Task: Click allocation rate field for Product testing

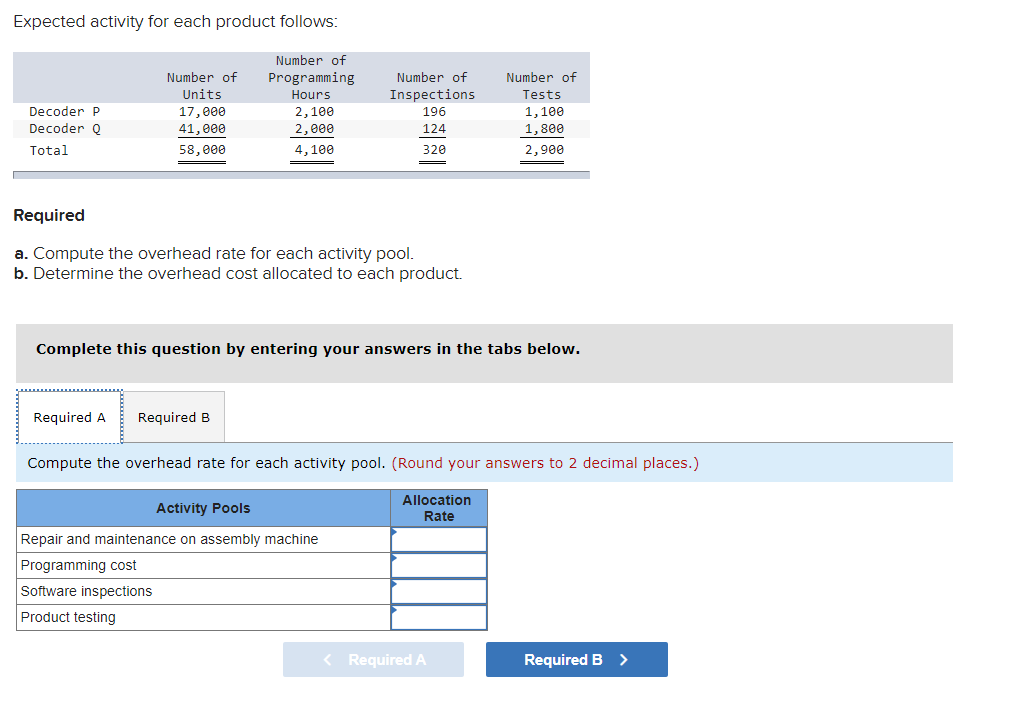Action: click(440, 617)
